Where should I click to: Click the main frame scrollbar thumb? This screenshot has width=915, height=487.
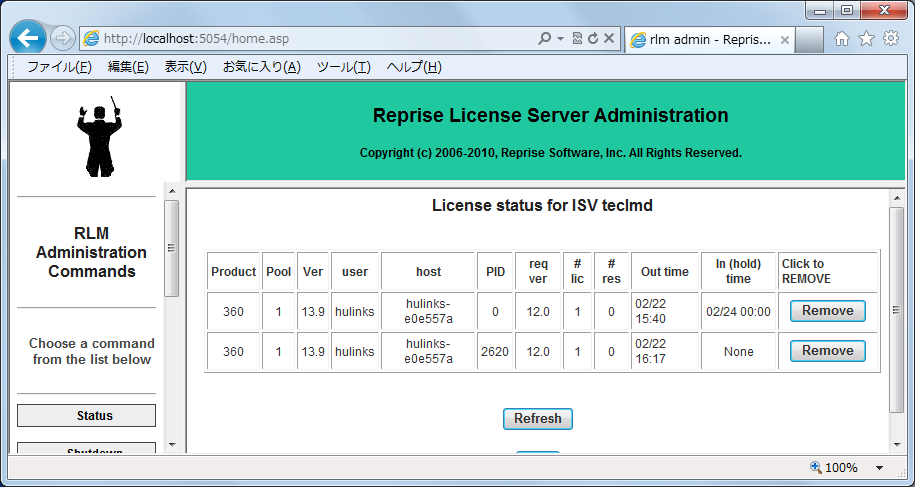coord(897,310)
